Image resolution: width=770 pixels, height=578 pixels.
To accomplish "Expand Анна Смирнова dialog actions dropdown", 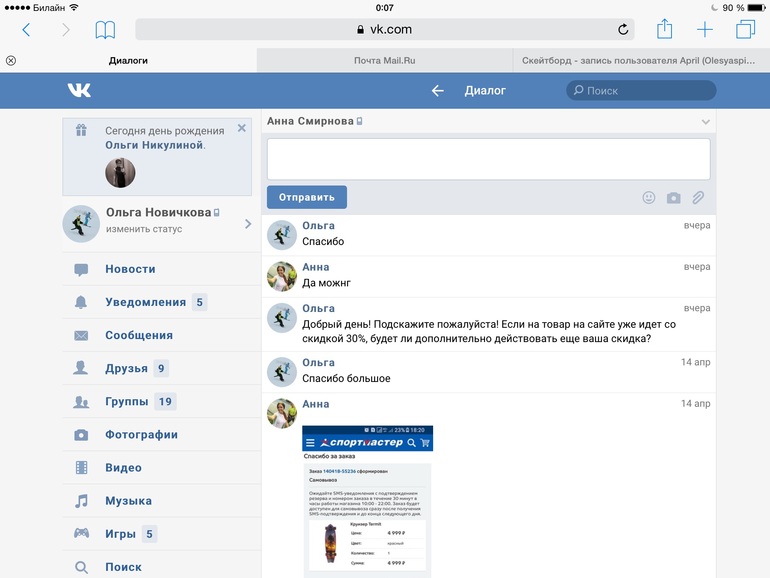I will (x=706, y=122).
